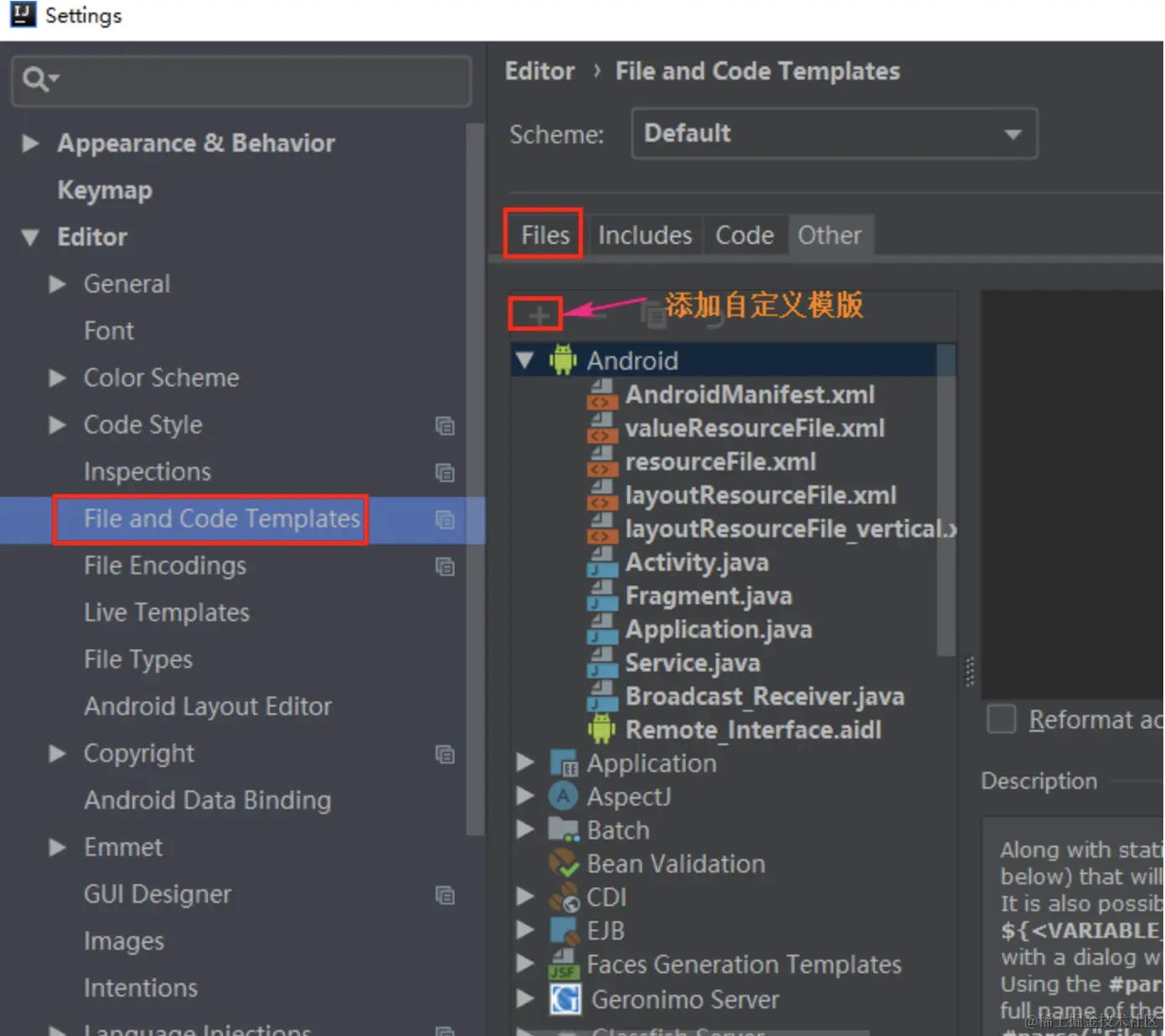The image size is (1165, 1036).
Task: Open Android Layout Editor settings
Action: [x=208, y=707]
